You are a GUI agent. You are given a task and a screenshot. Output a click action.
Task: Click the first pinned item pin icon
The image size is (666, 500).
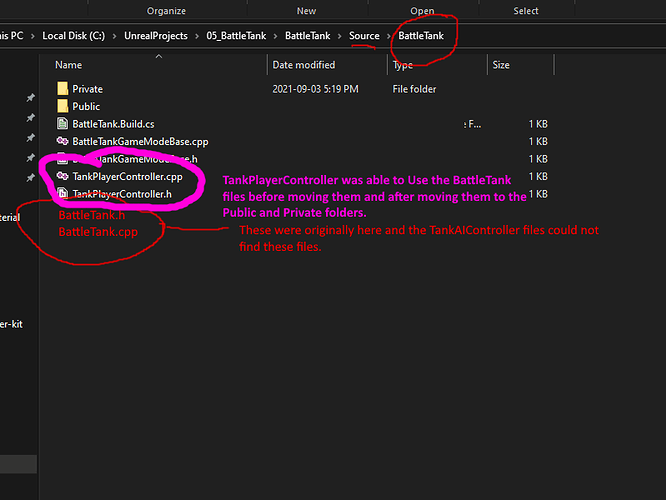[x=31, y=98]
